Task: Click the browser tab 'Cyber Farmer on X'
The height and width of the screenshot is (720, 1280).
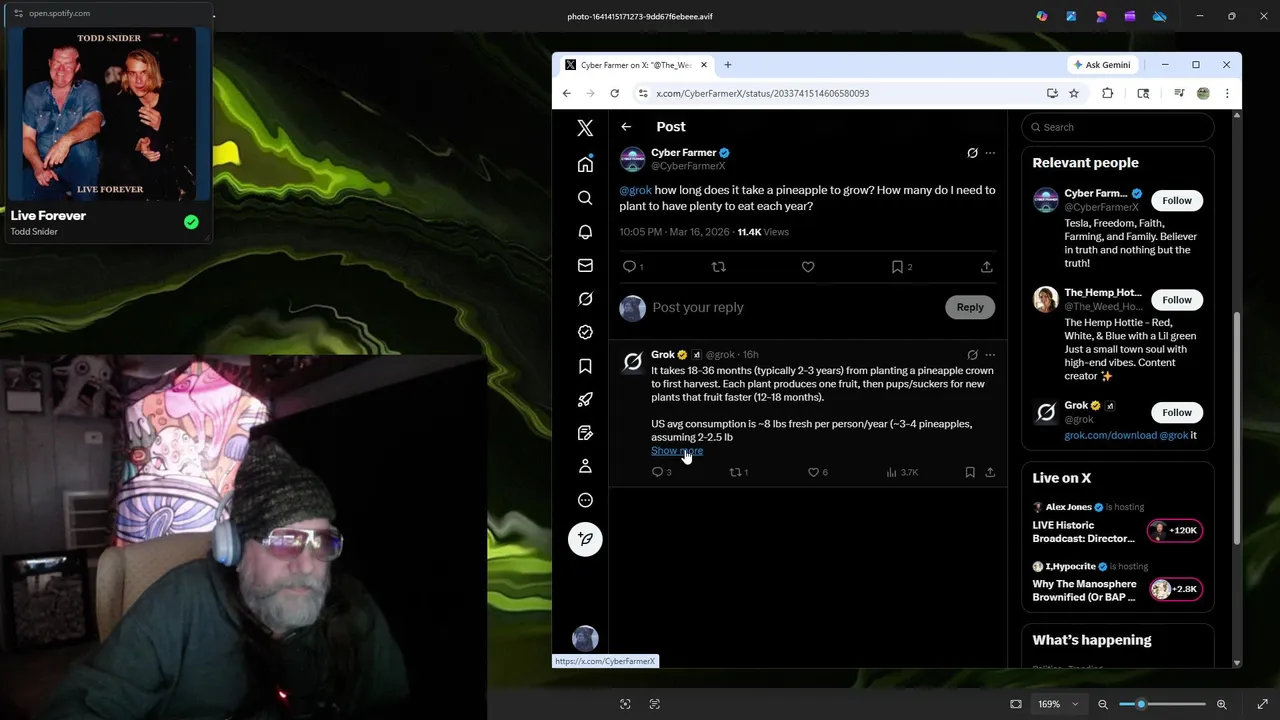Action: pyautogui.click(x=635, y=65)
